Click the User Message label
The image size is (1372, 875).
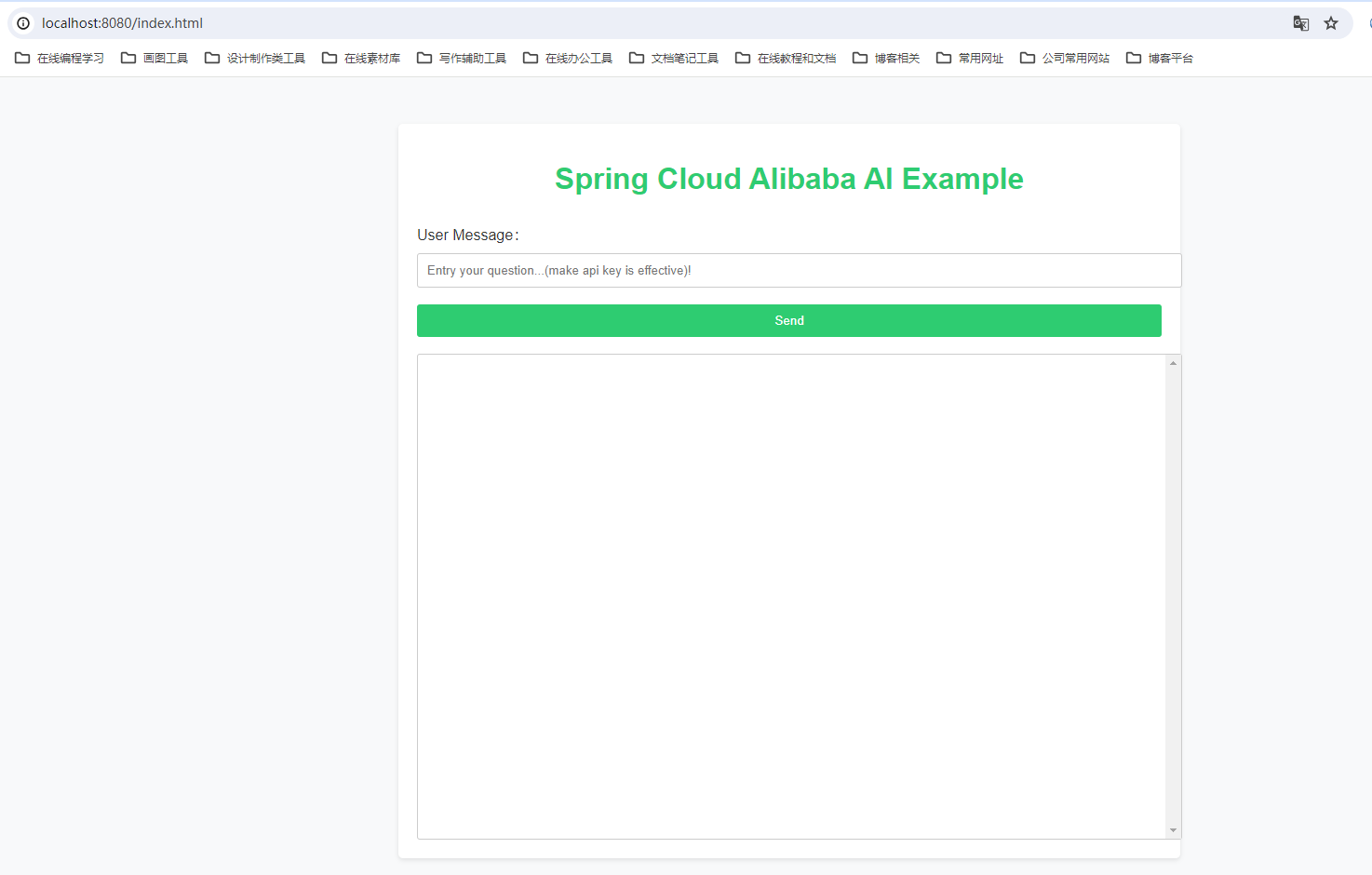(x=468, y=235)
